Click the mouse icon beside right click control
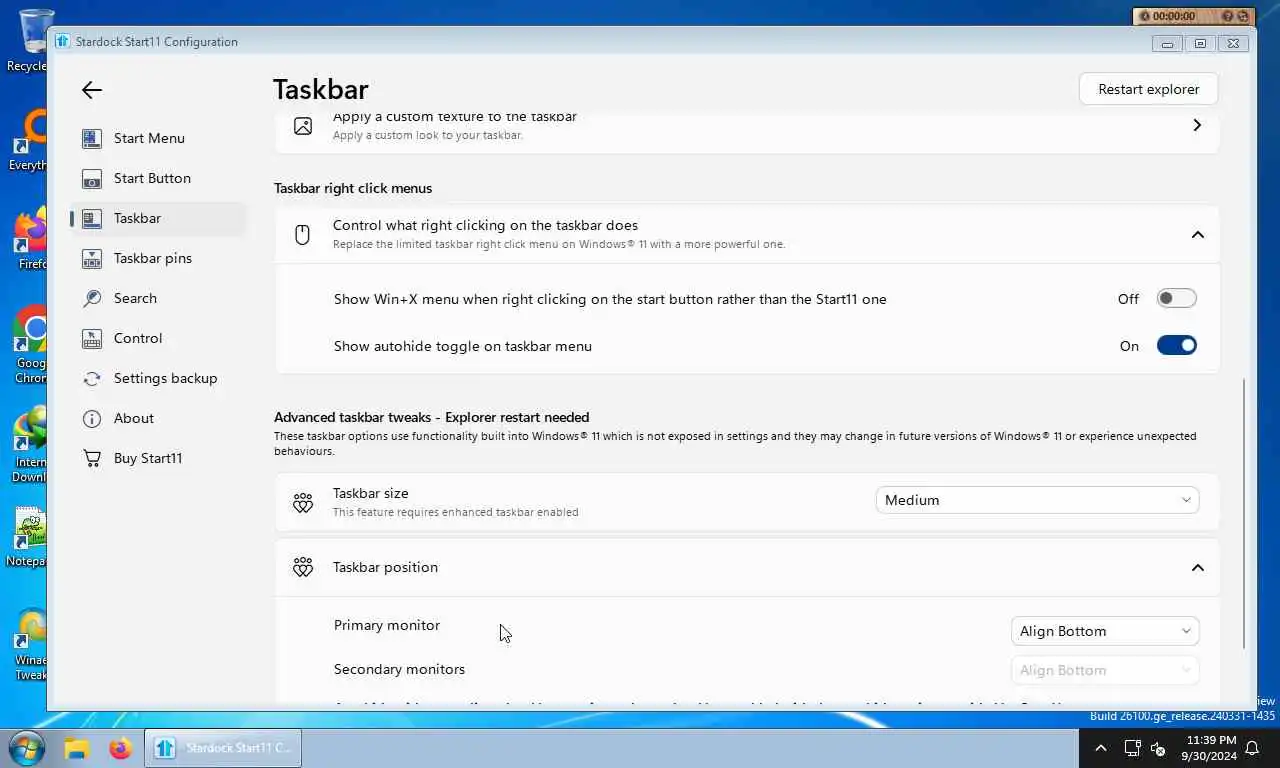Image resolution: width=1280 pixels, height=768 pixels. (x=302, y=234)
